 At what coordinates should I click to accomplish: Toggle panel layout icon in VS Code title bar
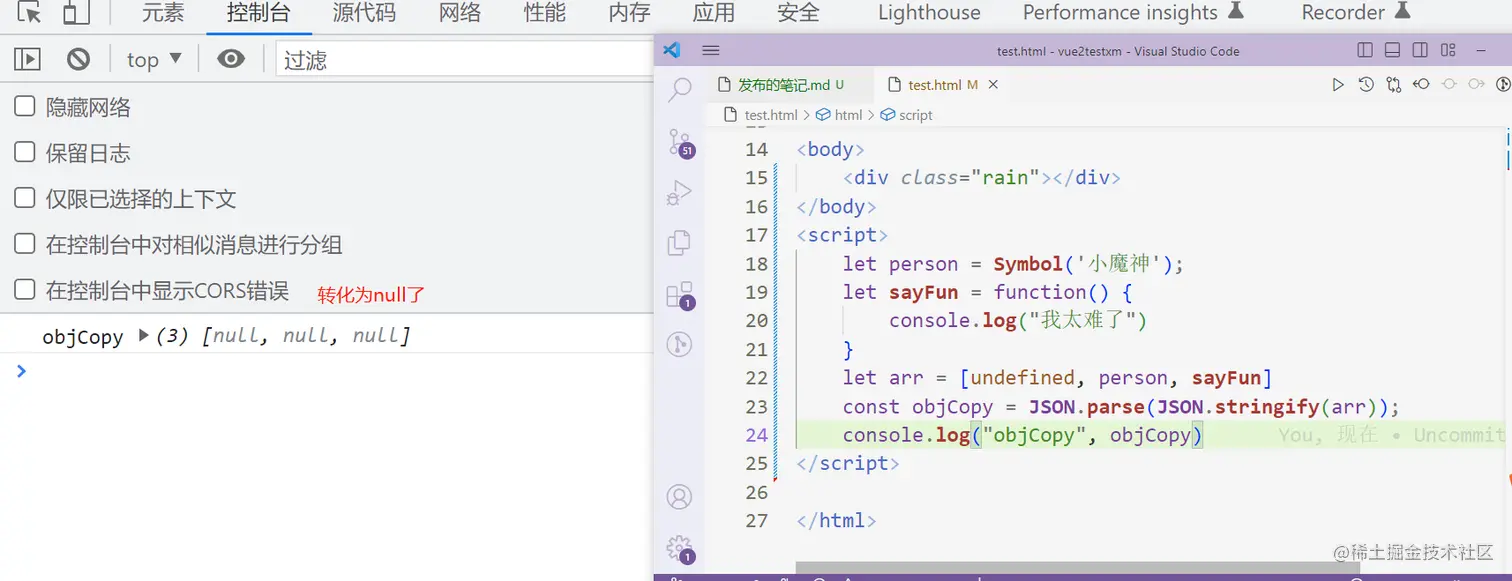click(x=1392, y=50)
